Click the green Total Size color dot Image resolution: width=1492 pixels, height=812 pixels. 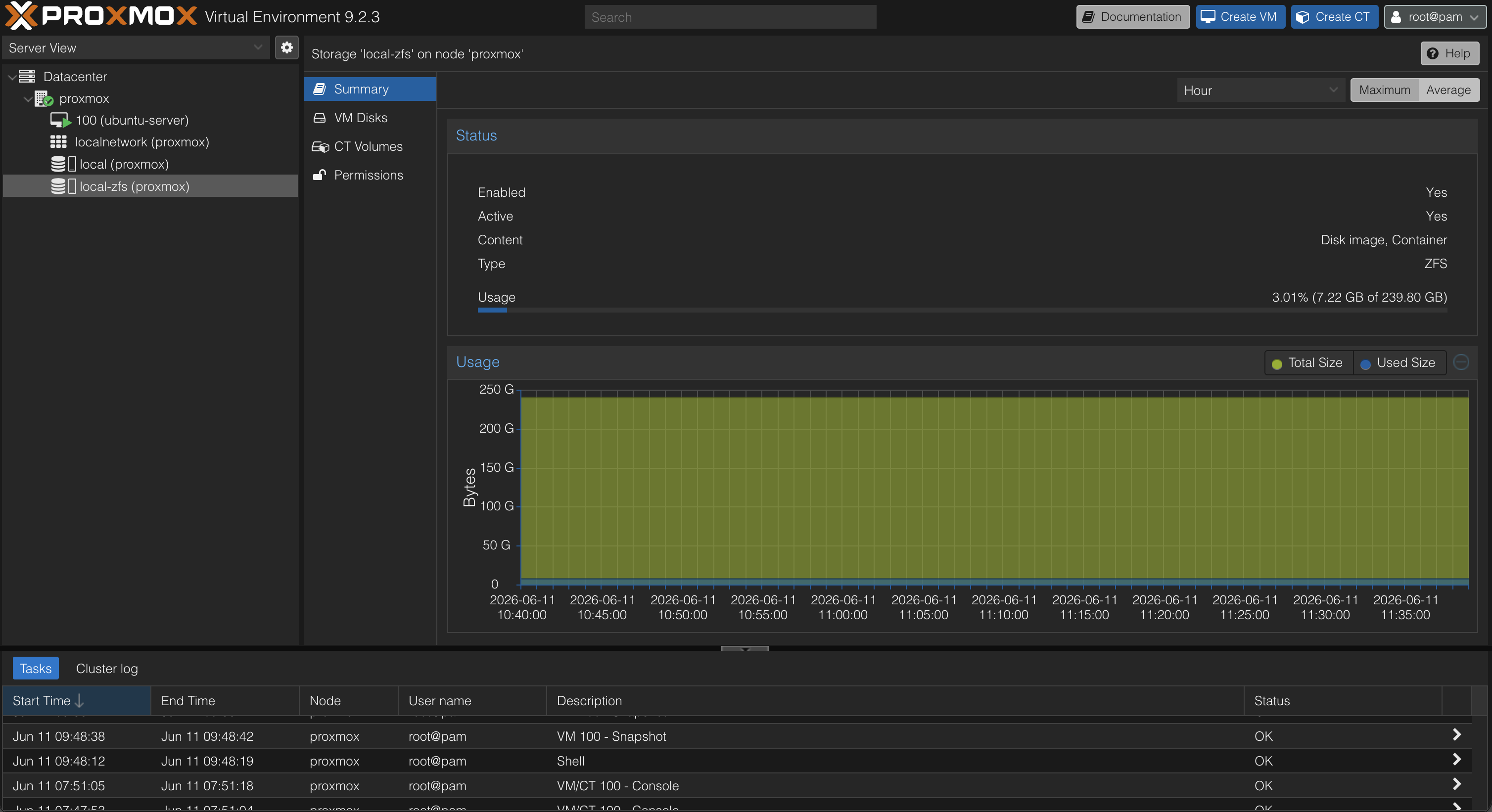[1276, 364]
